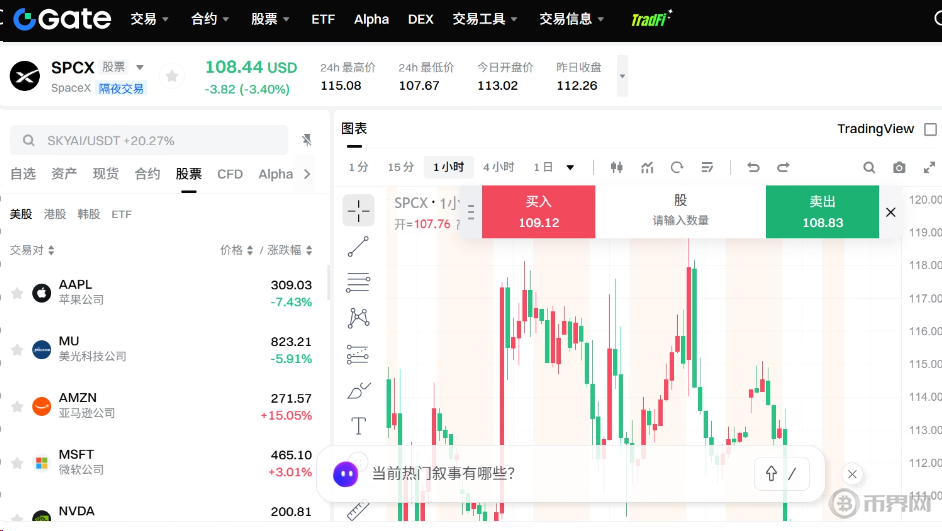The width and height of the screenshot is (942, 531).
Task: Click the replay refresh chart icon
Action: pyautogui.click(x=677, y=168)
